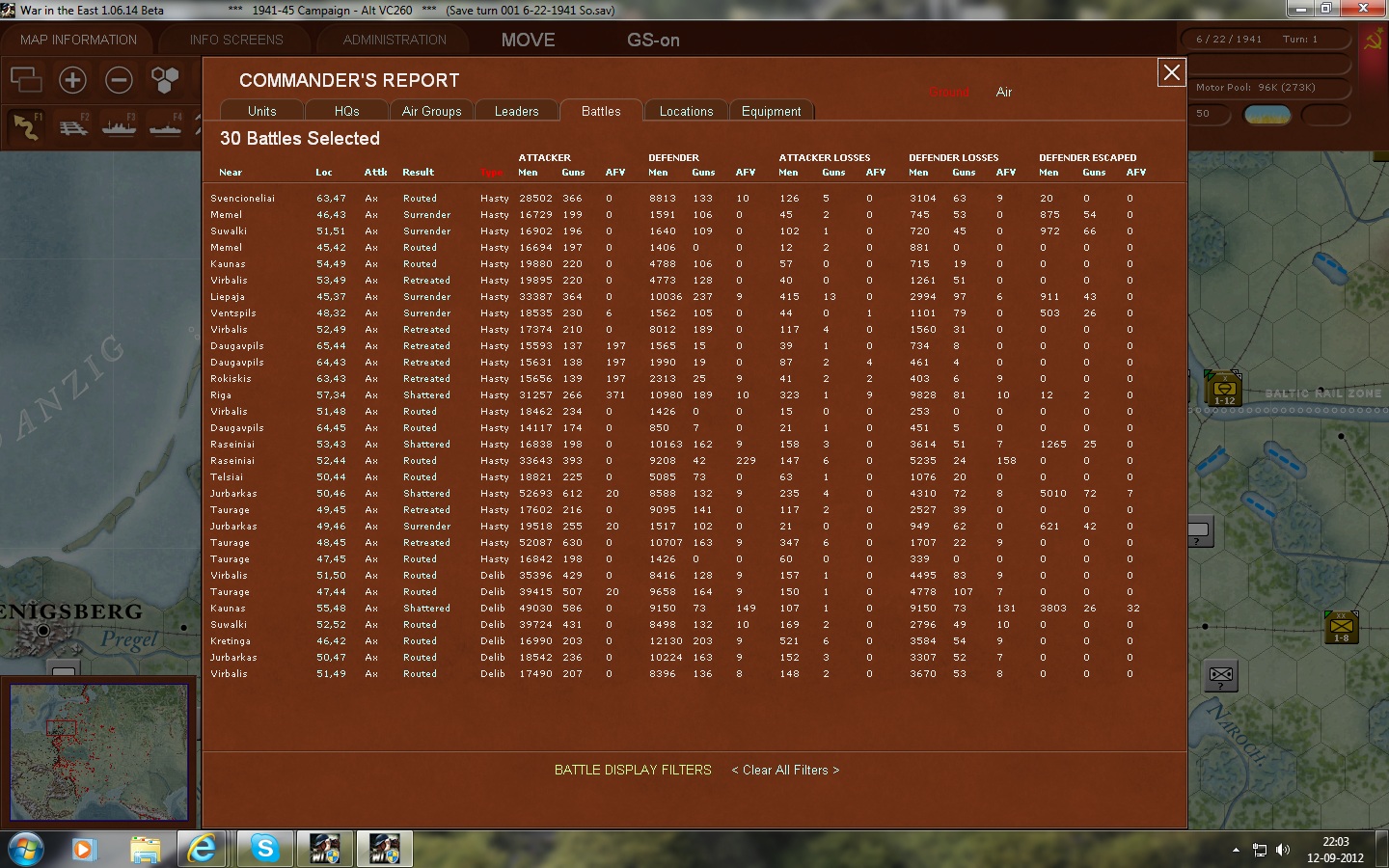Open BATTLE DISPLAY FILTERS

pyautogui.click(x=633, y=770)
